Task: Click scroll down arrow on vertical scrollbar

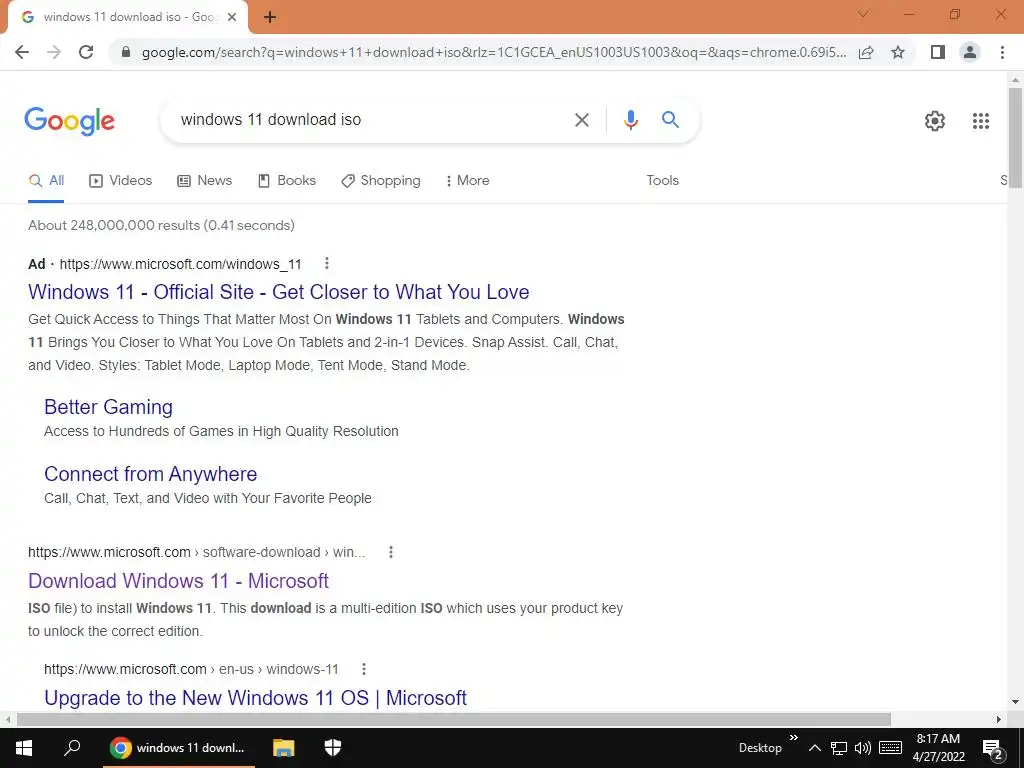Action: pyautogui.click(x=1015, y=702)
